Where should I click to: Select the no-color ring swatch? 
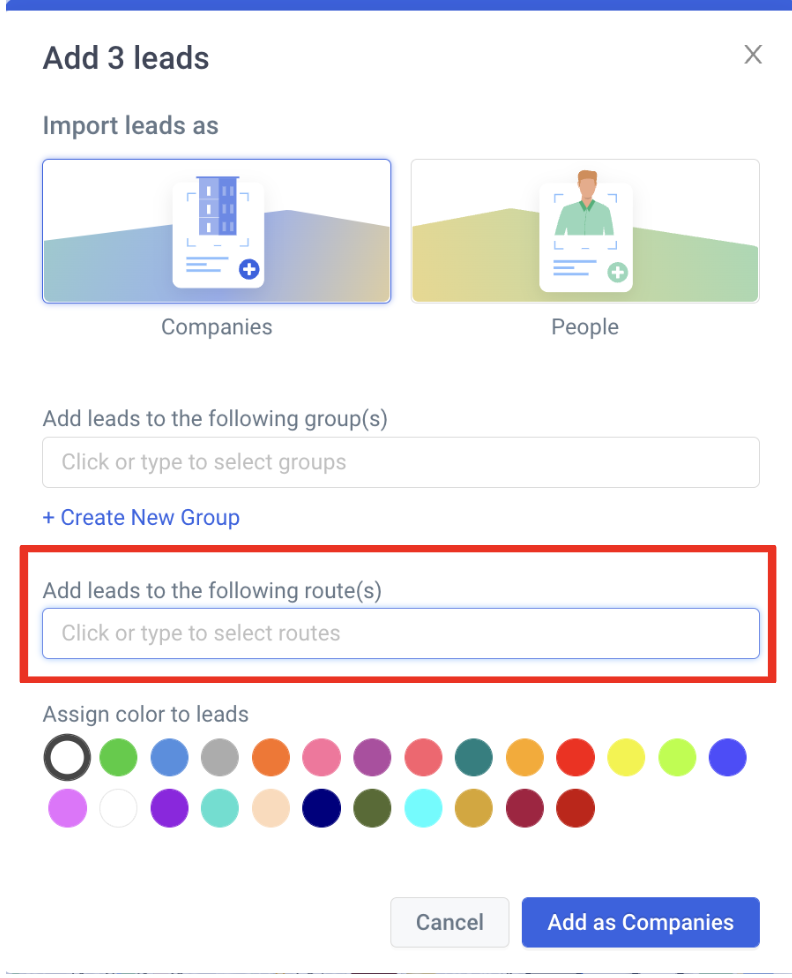[x=67, y=757]
